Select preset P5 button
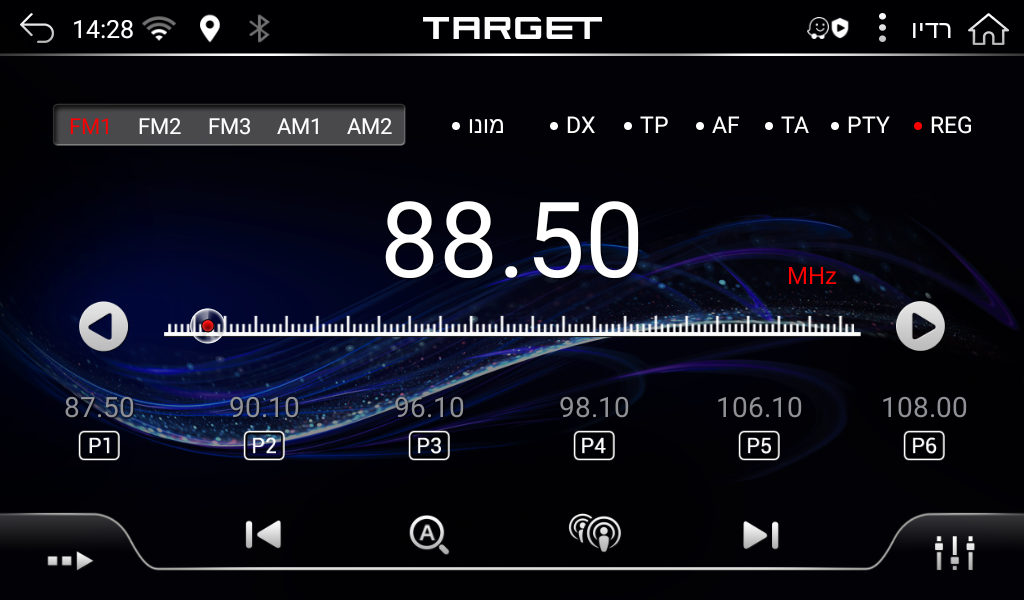 coord(759,446)
